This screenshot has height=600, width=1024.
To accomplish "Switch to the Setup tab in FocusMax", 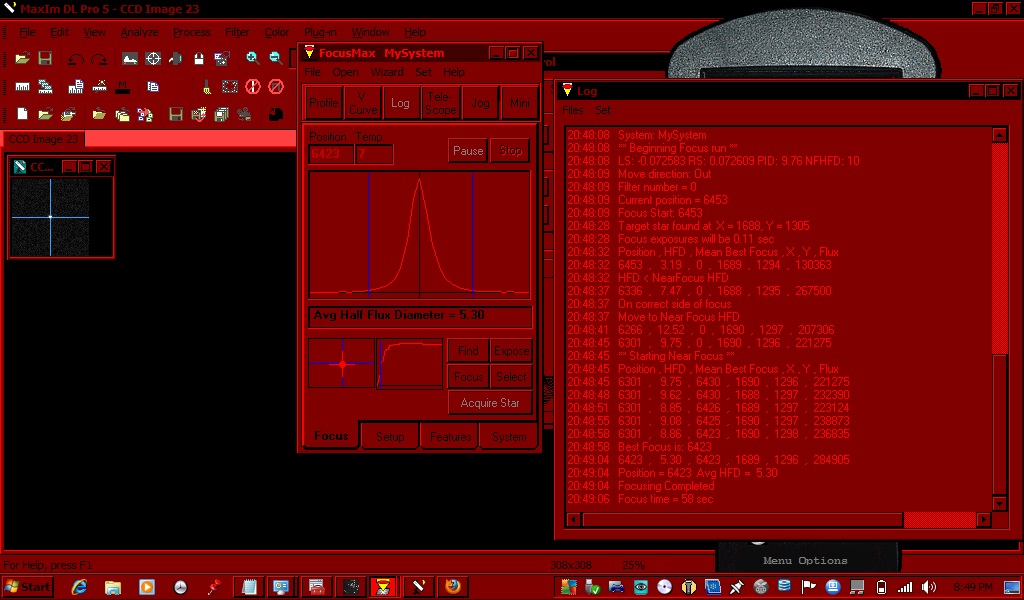I will [390, 437].
